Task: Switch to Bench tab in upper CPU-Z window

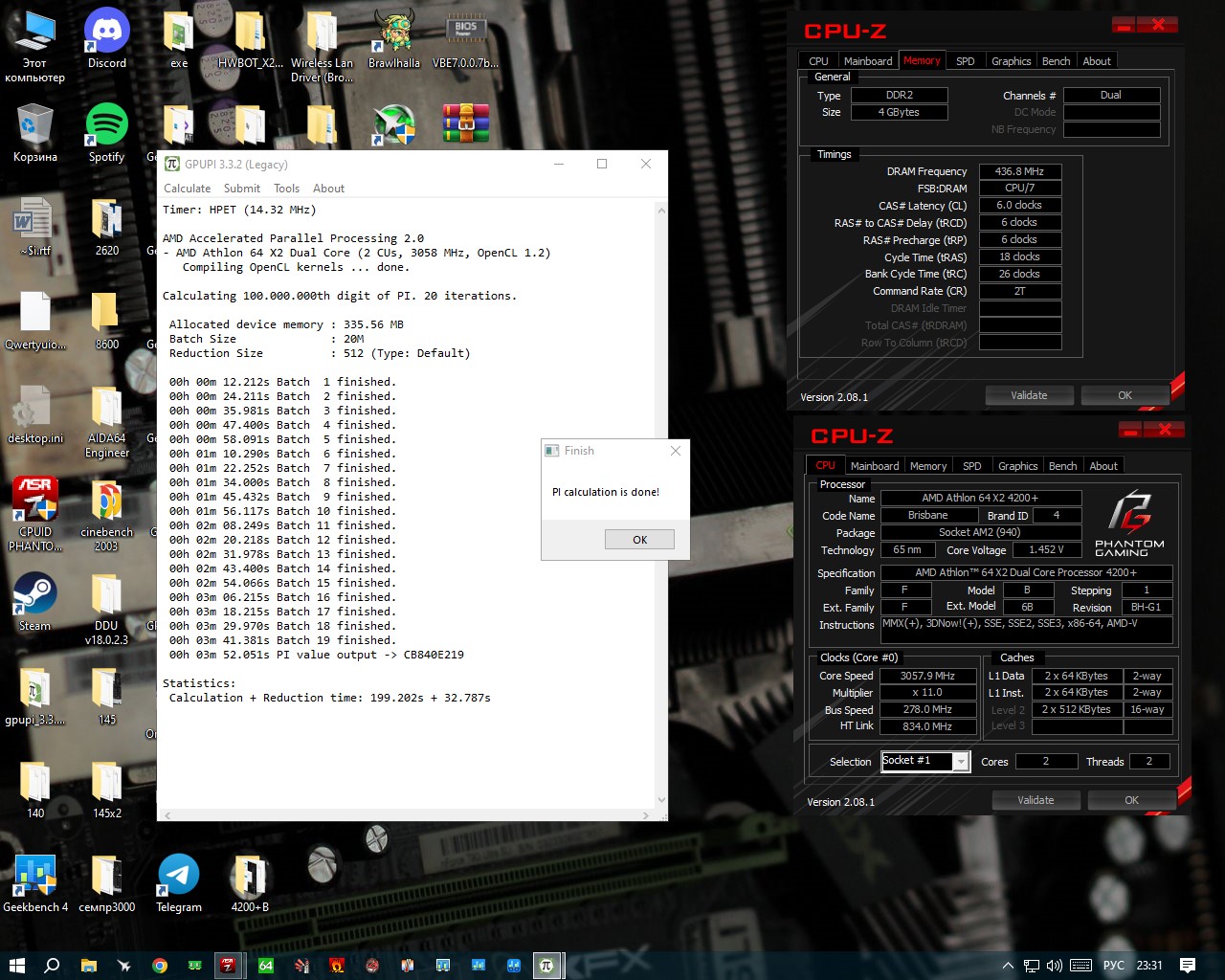Action: [1056, 61]
